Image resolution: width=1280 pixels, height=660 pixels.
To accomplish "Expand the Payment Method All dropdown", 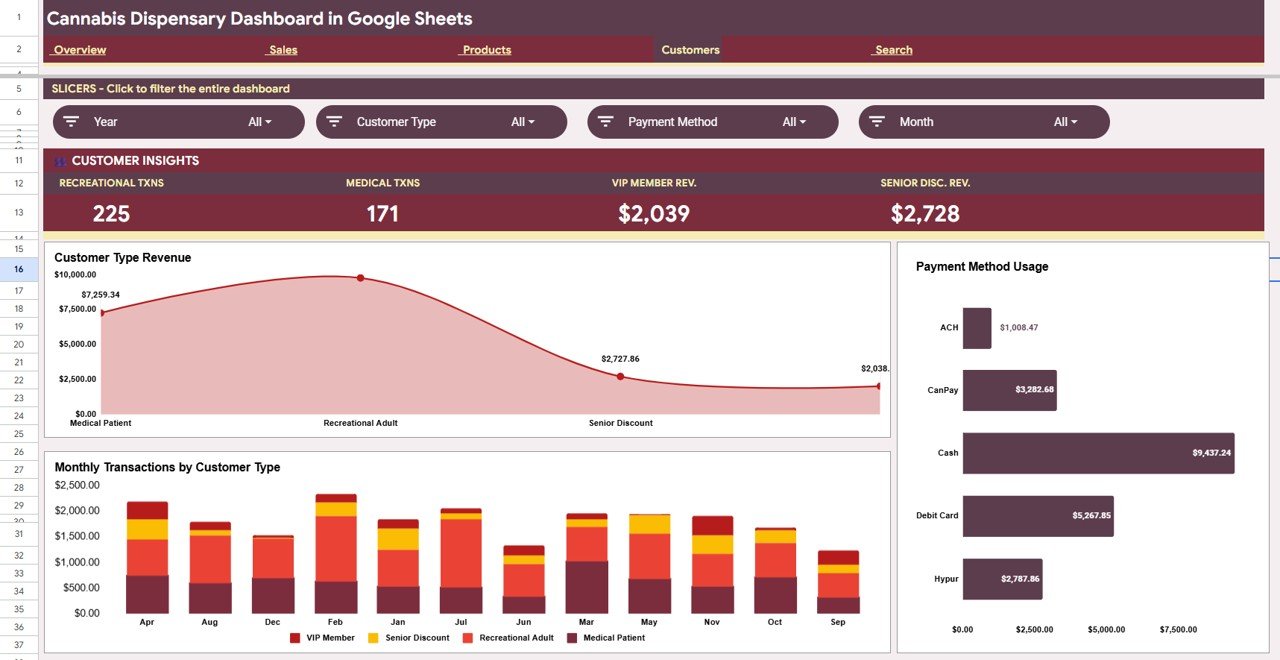I will [795, 122].
